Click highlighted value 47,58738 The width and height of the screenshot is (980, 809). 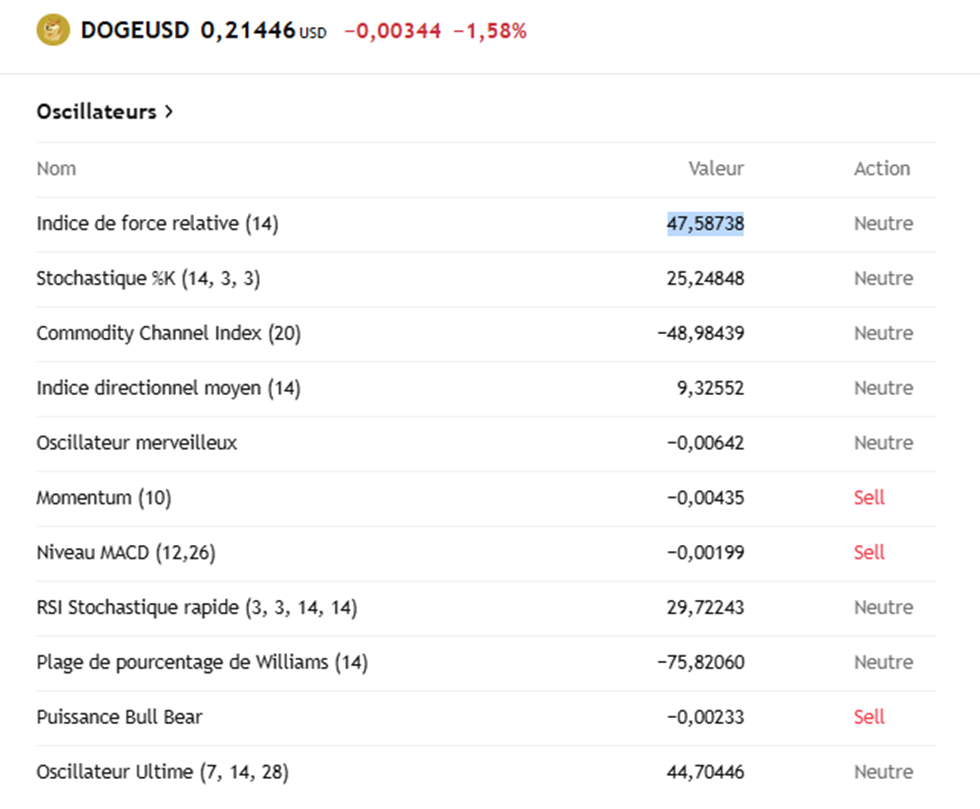(705, 224)
